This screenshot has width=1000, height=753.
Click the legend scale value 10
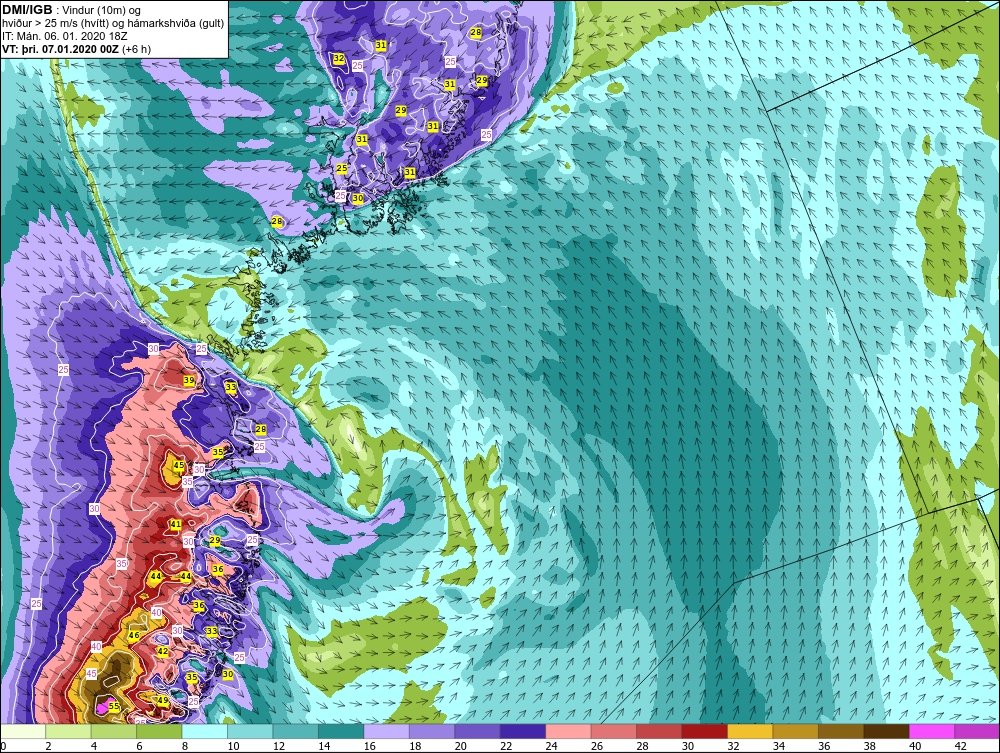233,746
